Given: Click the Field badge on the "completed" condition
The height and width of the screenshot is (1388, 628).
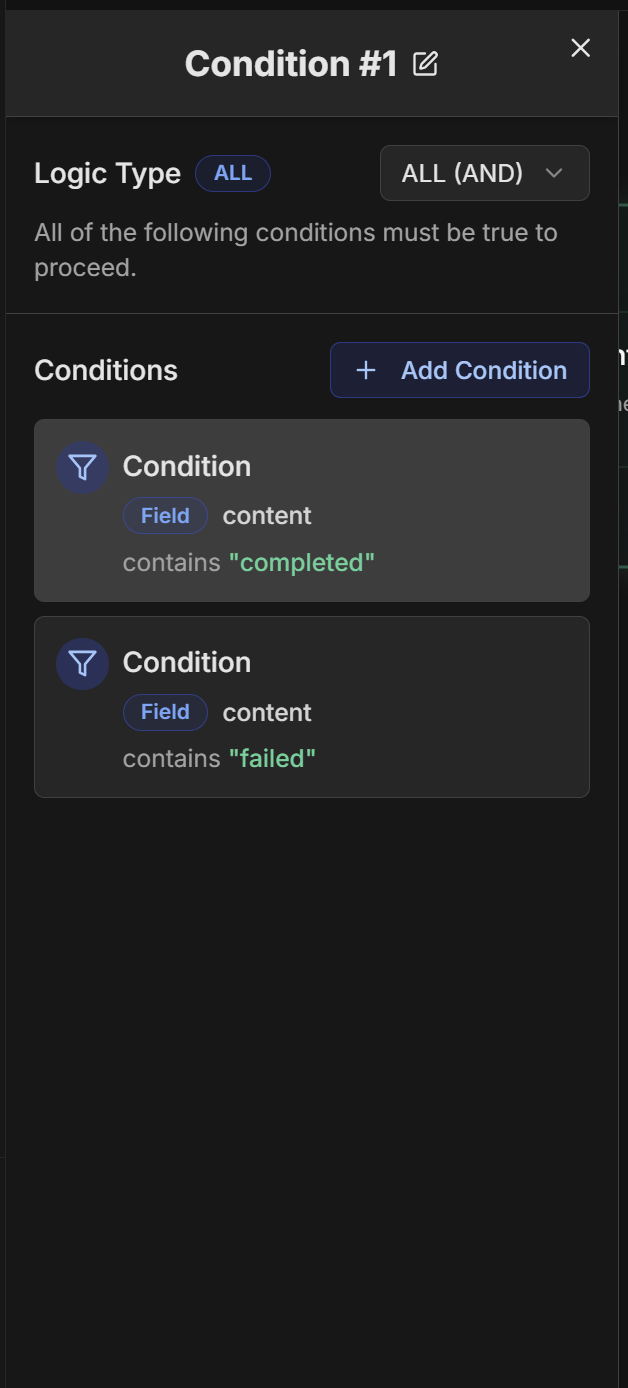Looking at the screenshot, I should point(164,515).
